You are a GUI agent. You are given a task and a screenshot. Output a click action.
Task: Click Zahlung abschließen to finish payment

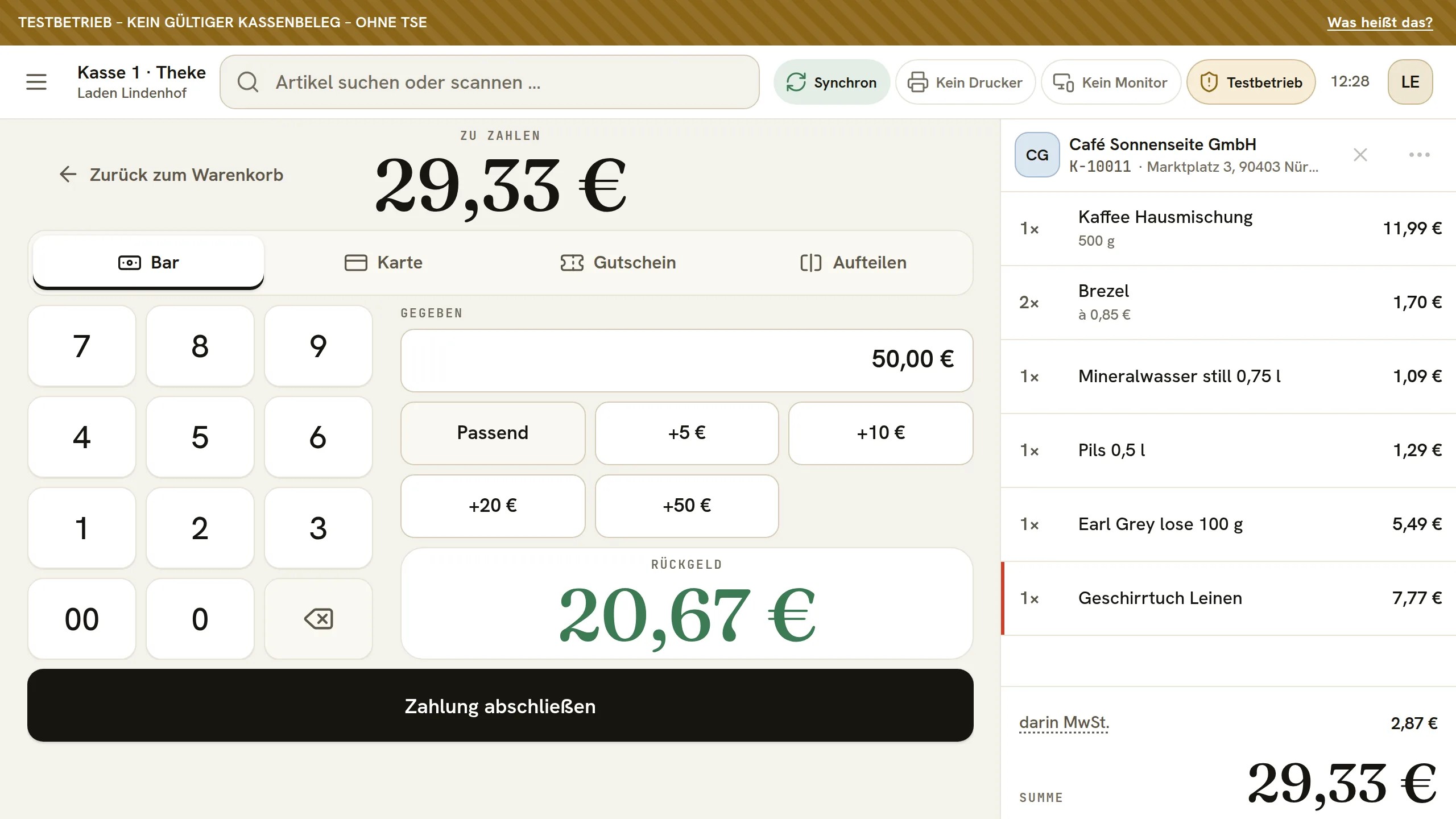500,705
